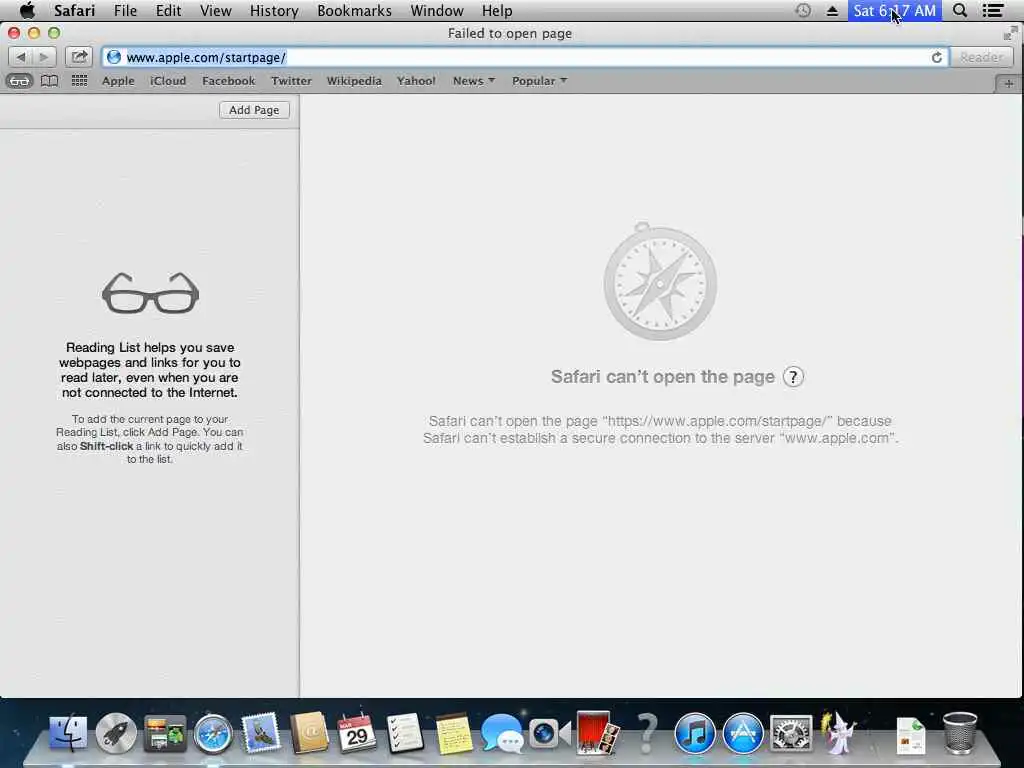
Task: Reload the page with refresh icon
Action: click(x=936, y=57)
